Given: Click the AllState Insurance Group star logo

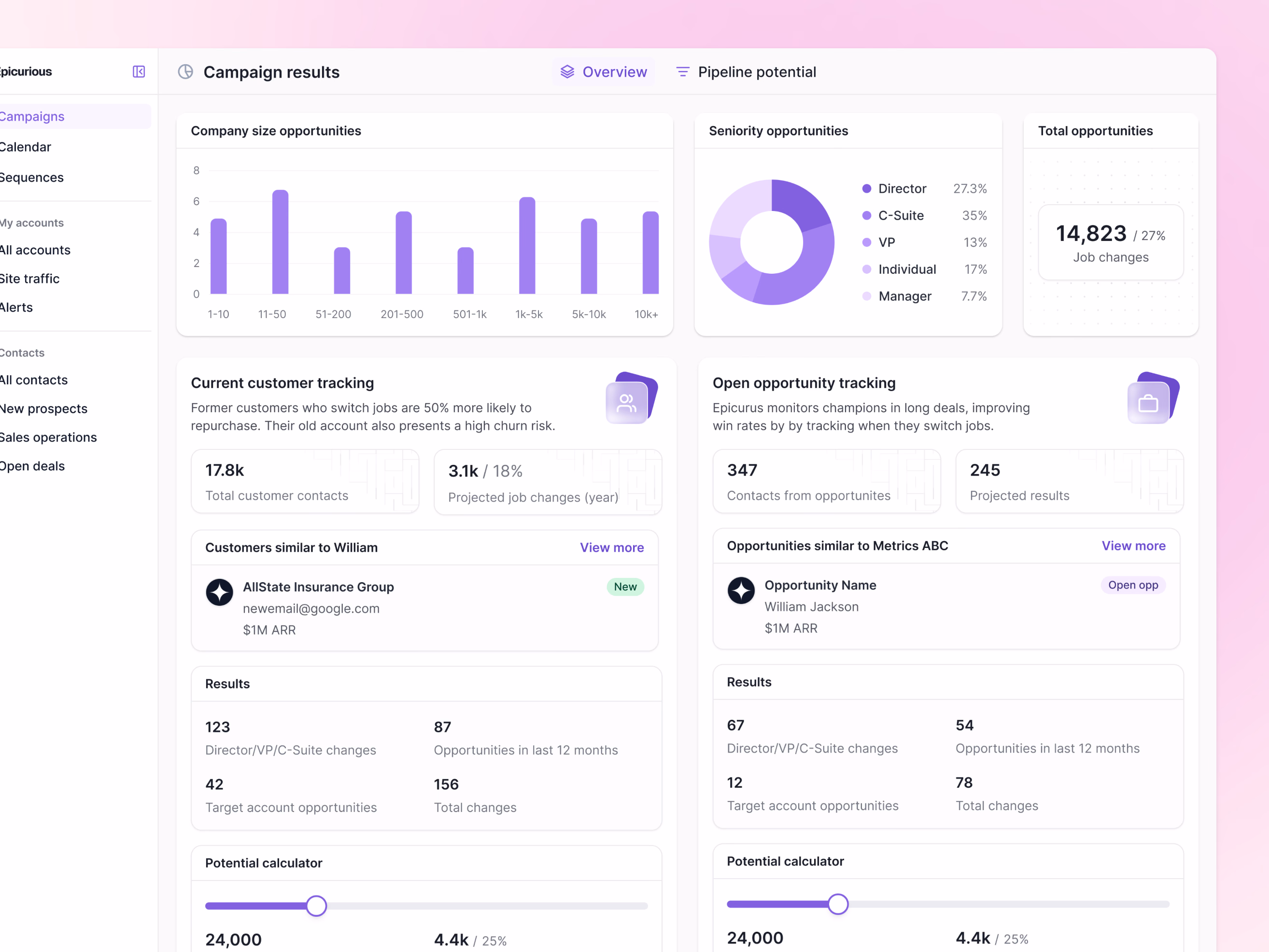Looking at the screenshot, I should point(219,592).
